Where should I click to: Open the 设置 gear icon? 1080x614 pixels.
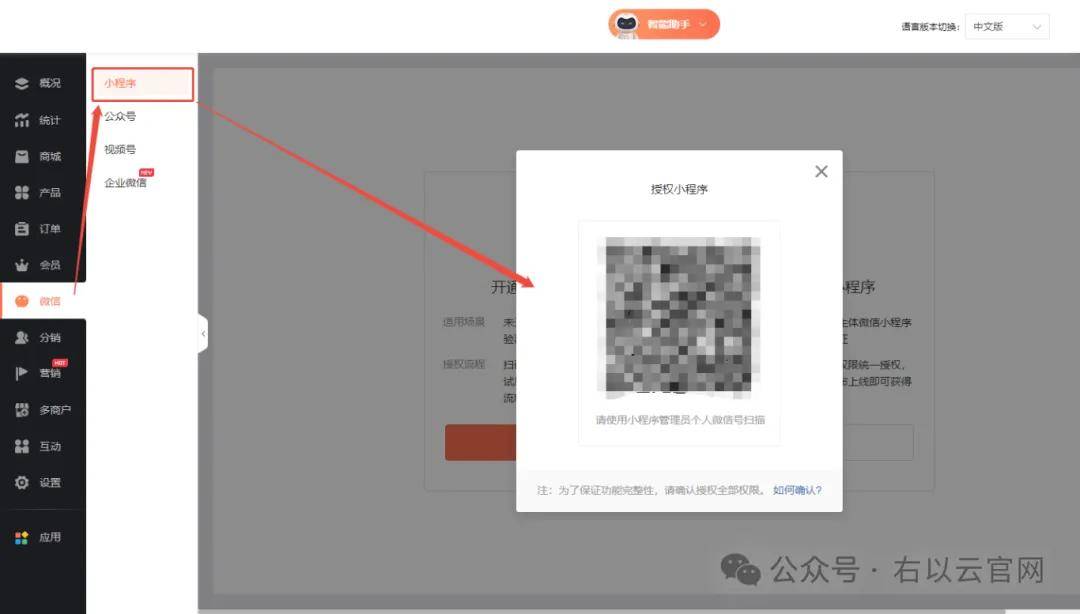coord(22,482)
